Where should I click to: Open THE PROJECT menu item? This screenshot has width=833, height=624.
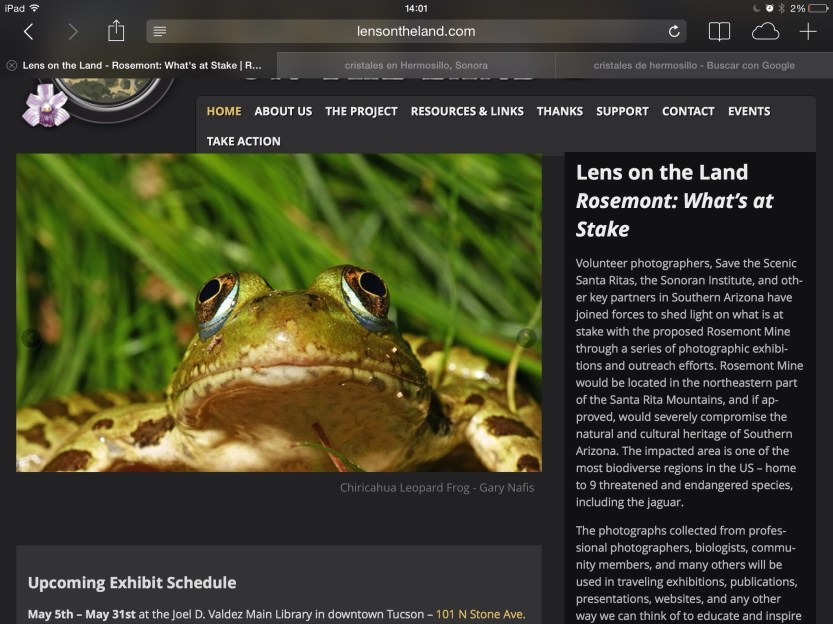click(x=361, y=112)
